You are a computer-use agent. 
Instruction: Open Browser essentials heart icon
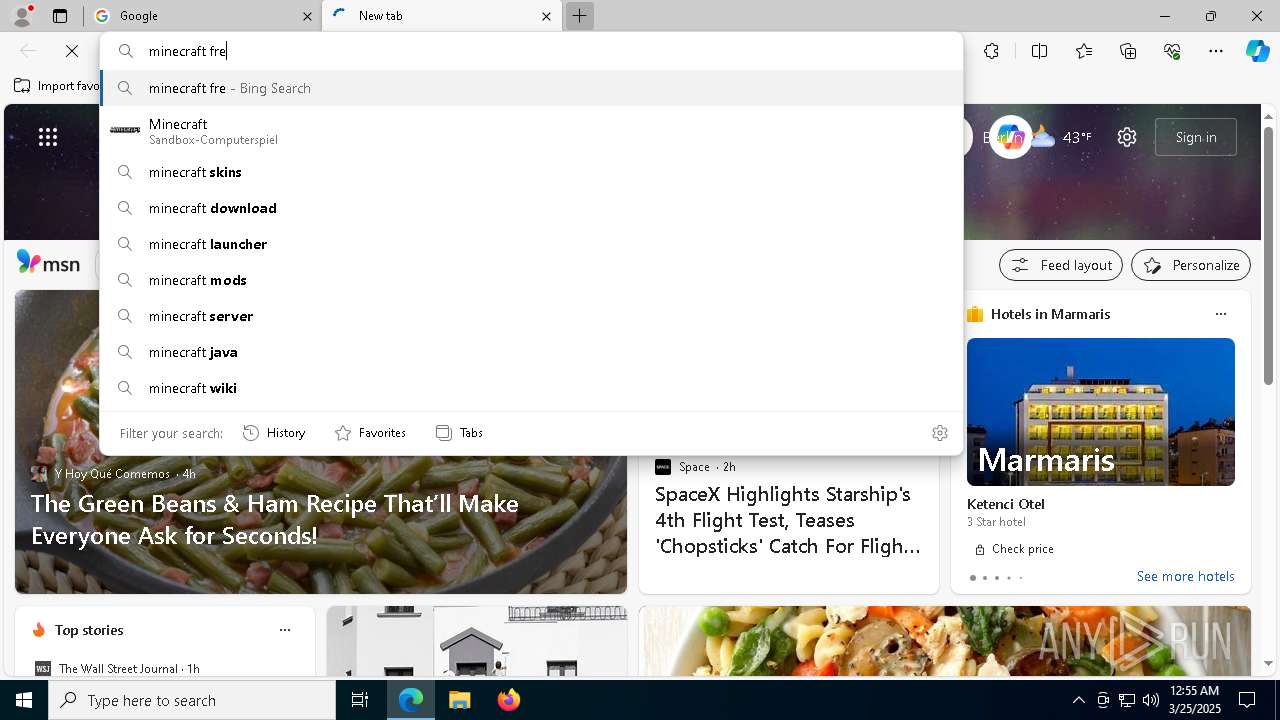point(1172,51)
